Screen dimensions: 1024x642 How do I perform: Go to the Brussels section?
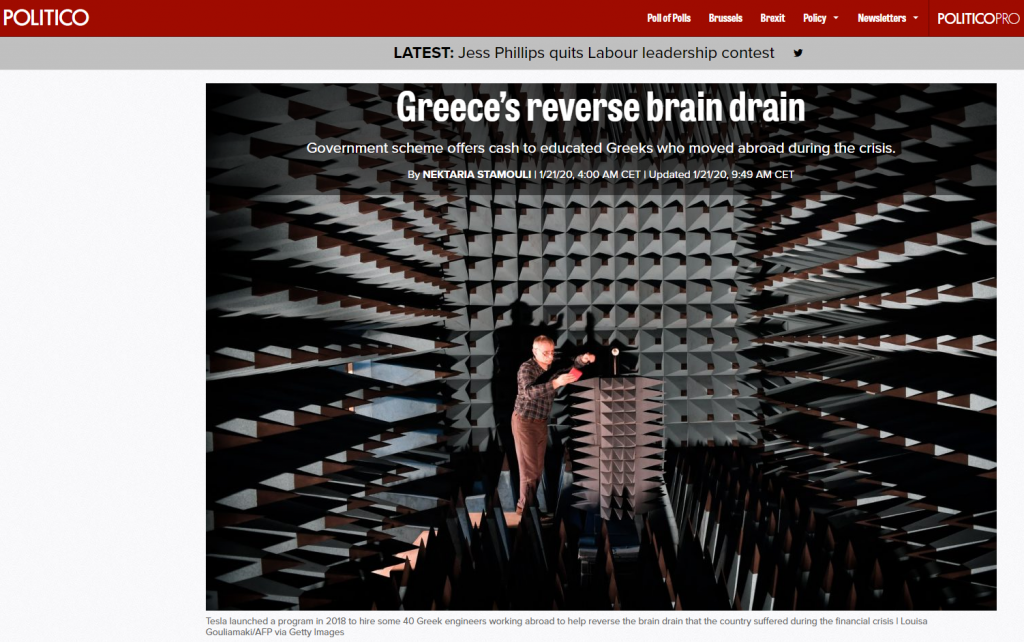click(725, 18)
